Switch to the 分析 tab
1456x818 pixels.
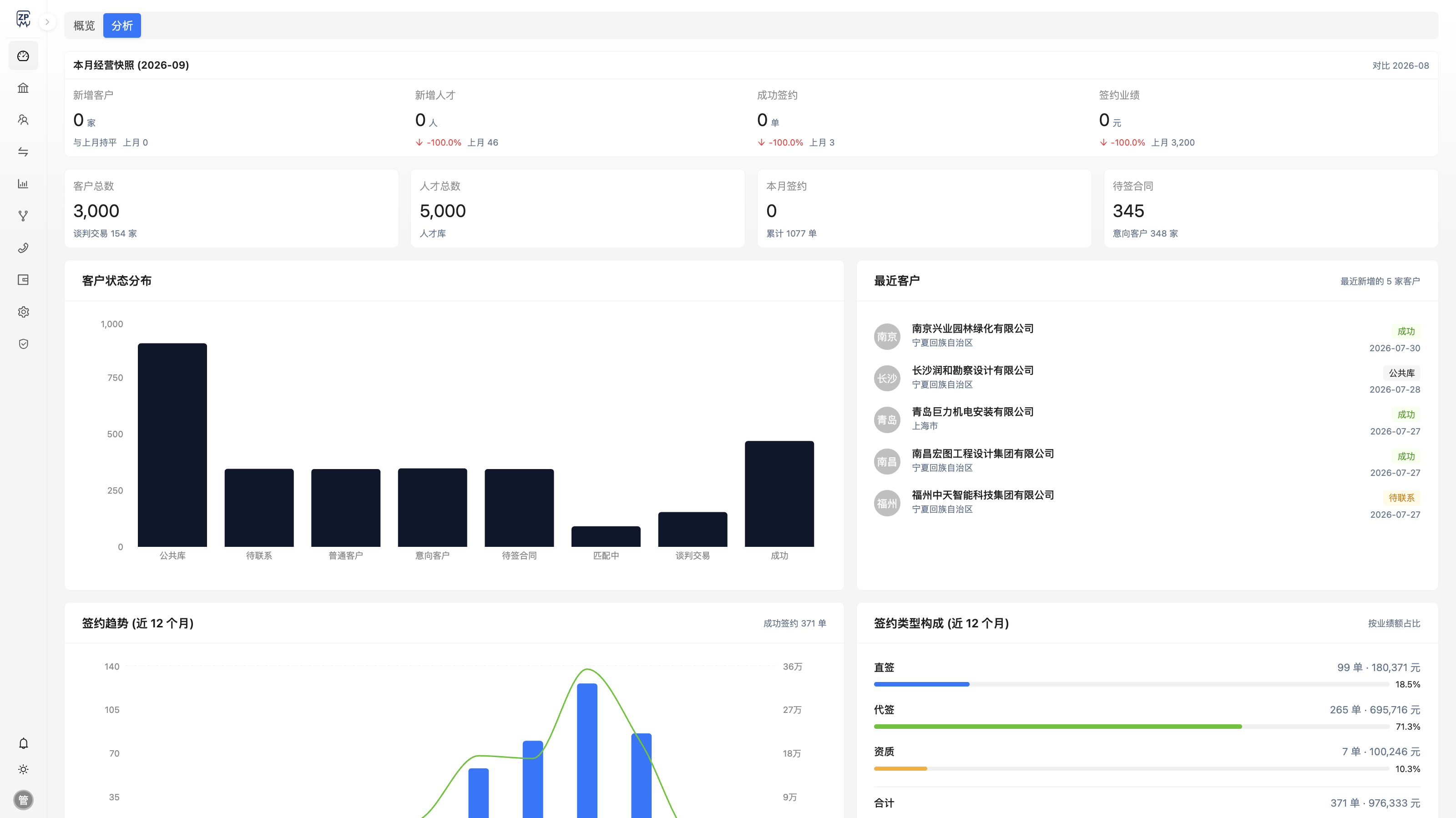[122, 25]
